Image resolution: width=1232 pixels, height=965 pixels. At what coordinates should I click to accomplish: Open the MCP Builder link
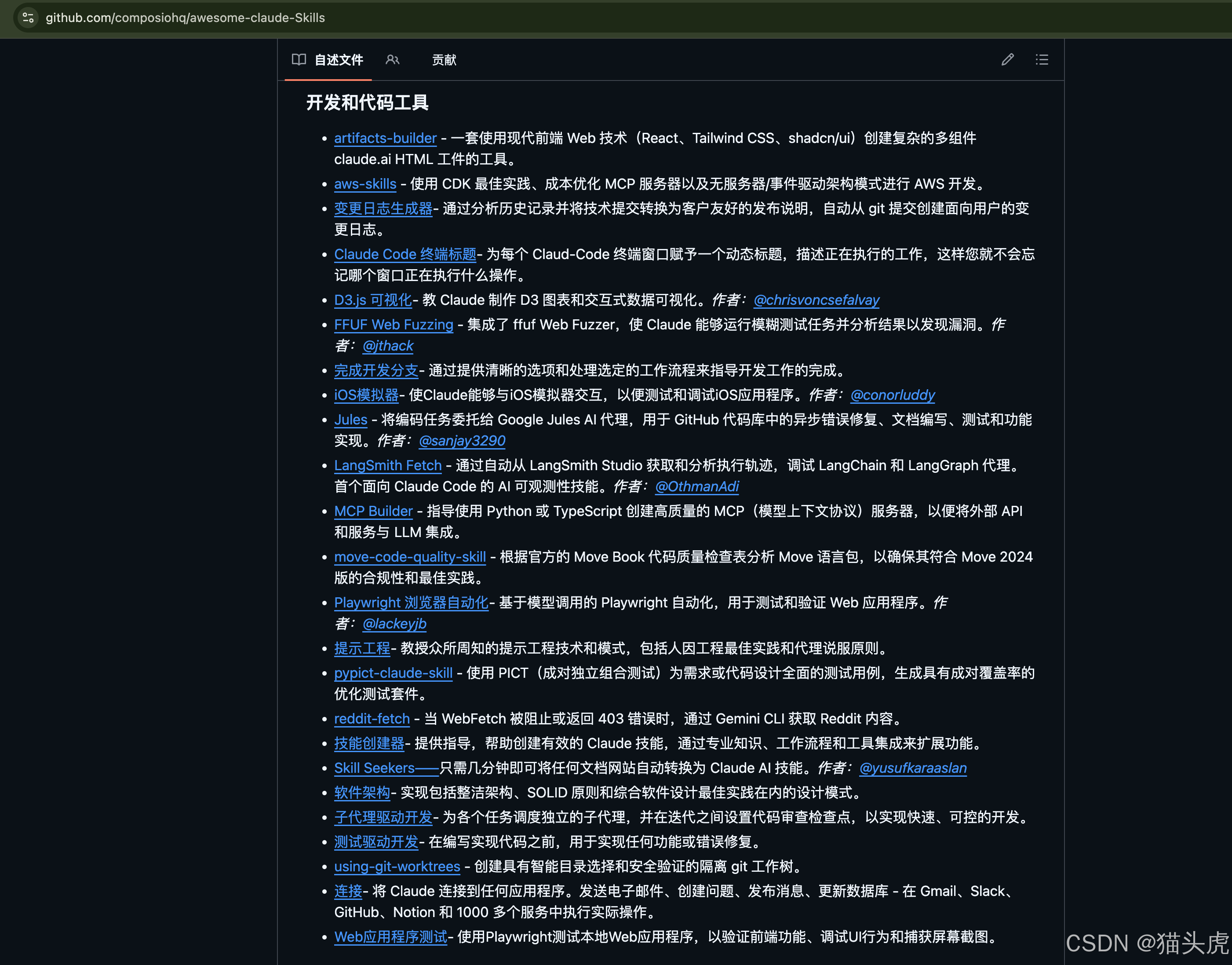pos(373,511)
